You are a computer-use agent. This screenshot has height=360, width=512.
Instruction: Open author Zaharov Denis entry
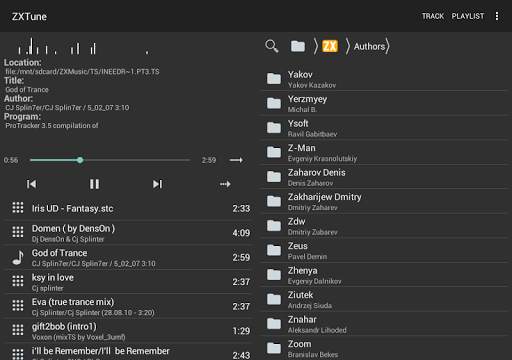[x=385, y=177]
